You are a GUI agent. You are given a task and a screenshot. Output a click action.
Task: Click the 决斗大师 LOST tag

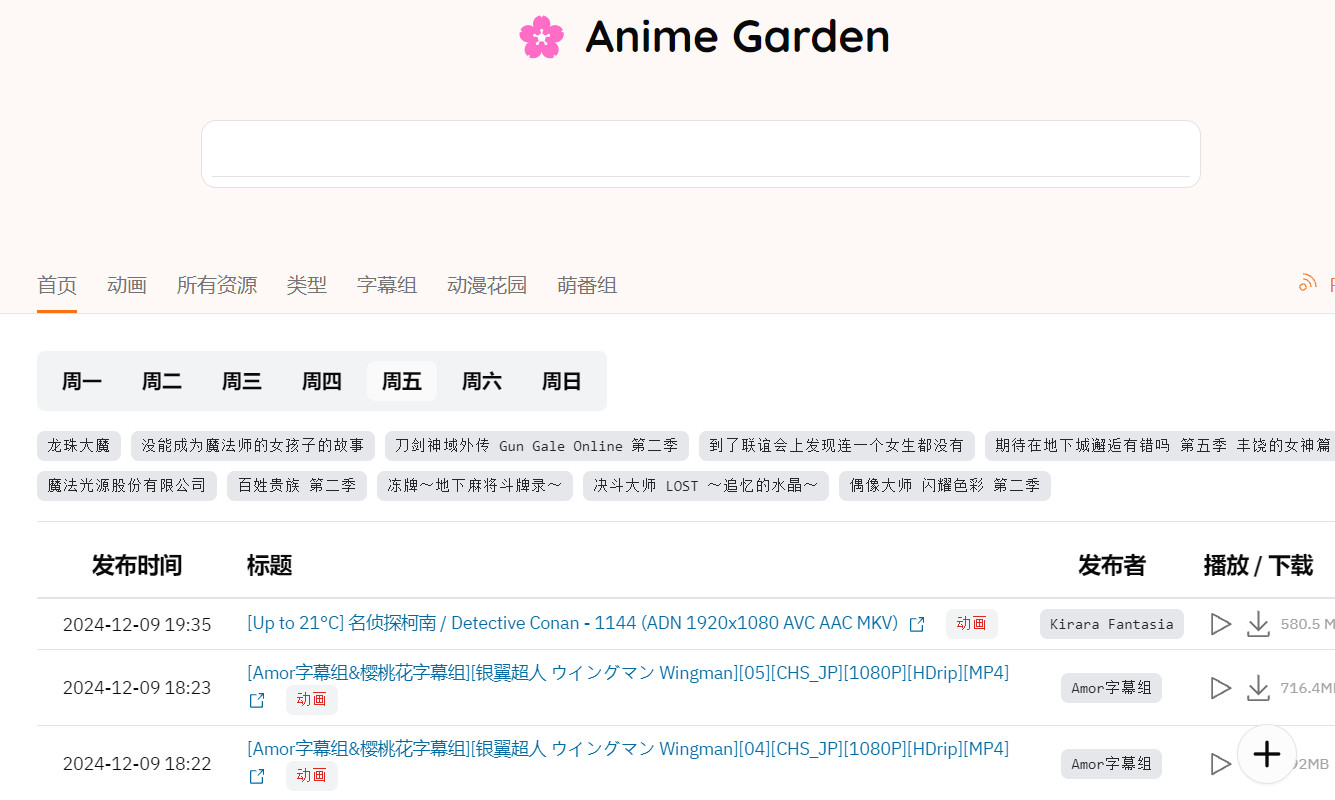(x=706, y=486)
